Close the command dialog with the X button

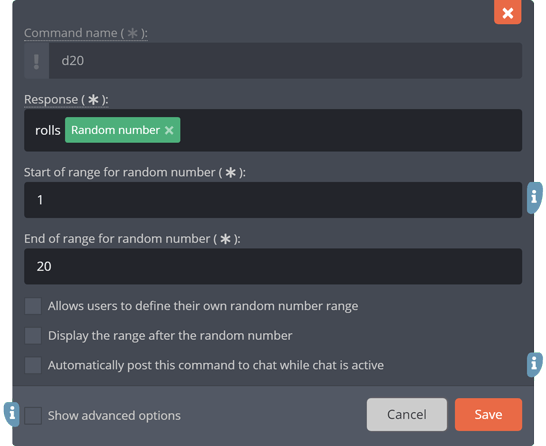(507, 12)
